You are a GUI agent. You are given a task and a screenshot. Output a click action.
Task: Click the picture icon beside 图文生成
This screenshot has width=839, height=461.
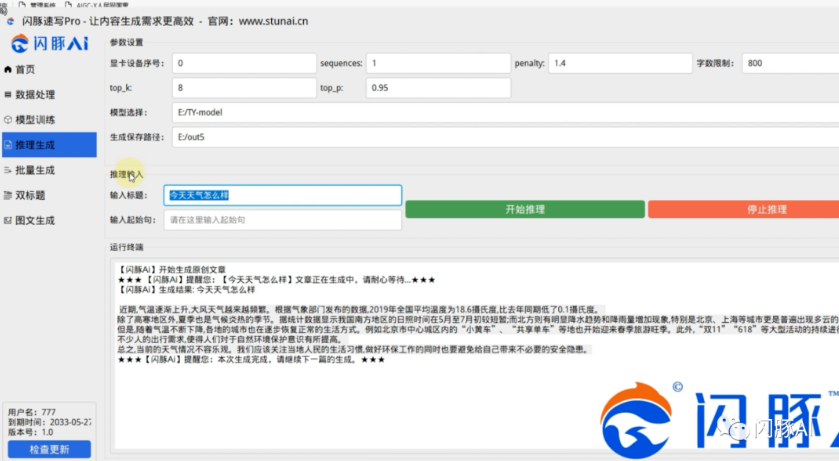point(7,220)
